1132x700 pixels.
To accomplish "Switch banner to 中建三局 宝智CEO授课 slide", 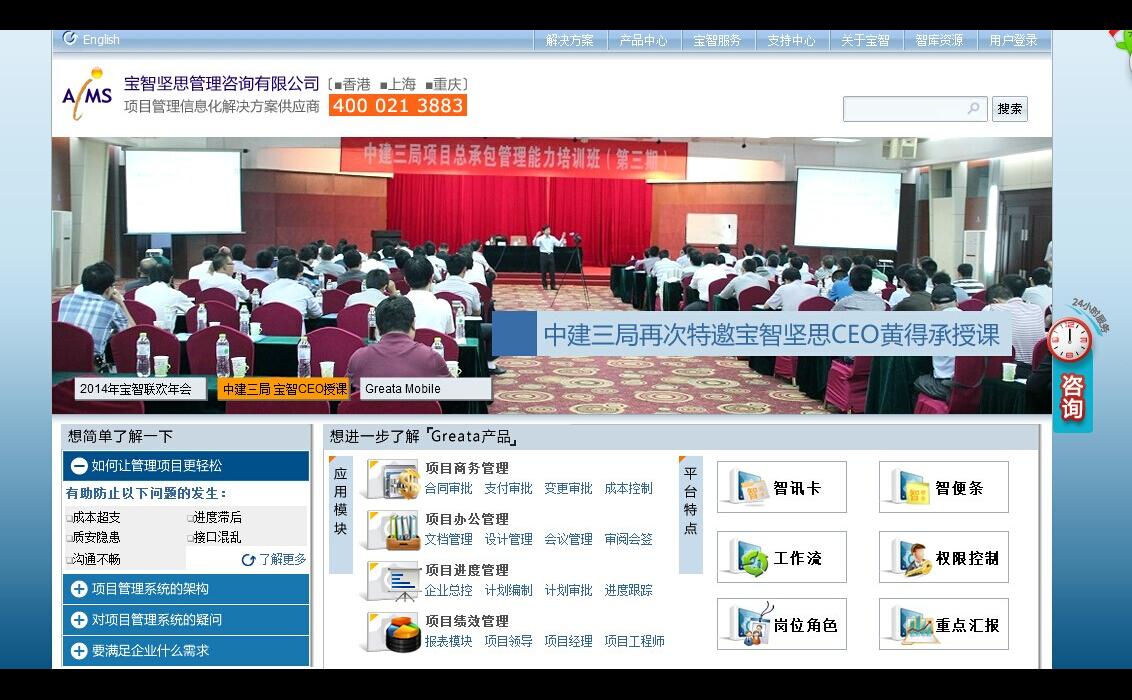I will click(284, 389).
